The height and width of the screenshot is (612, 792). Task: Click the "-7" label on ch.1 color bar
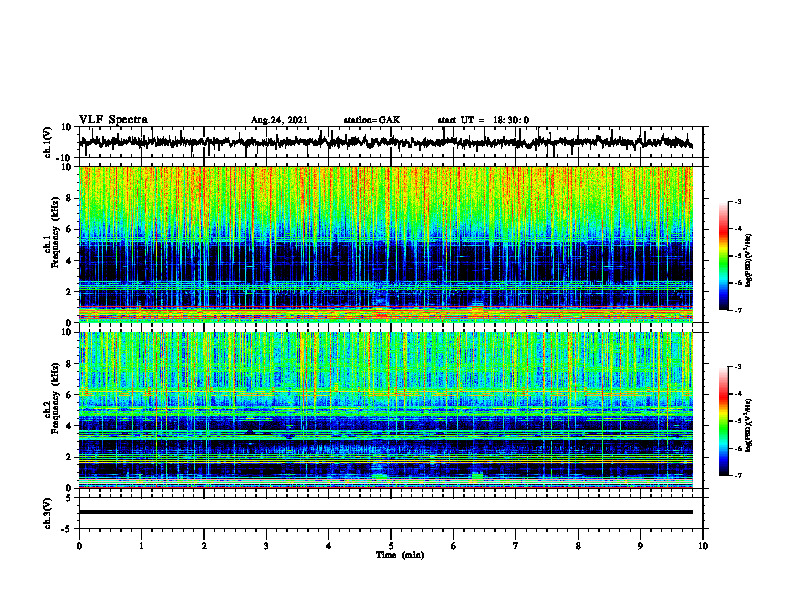click(737, 310)
